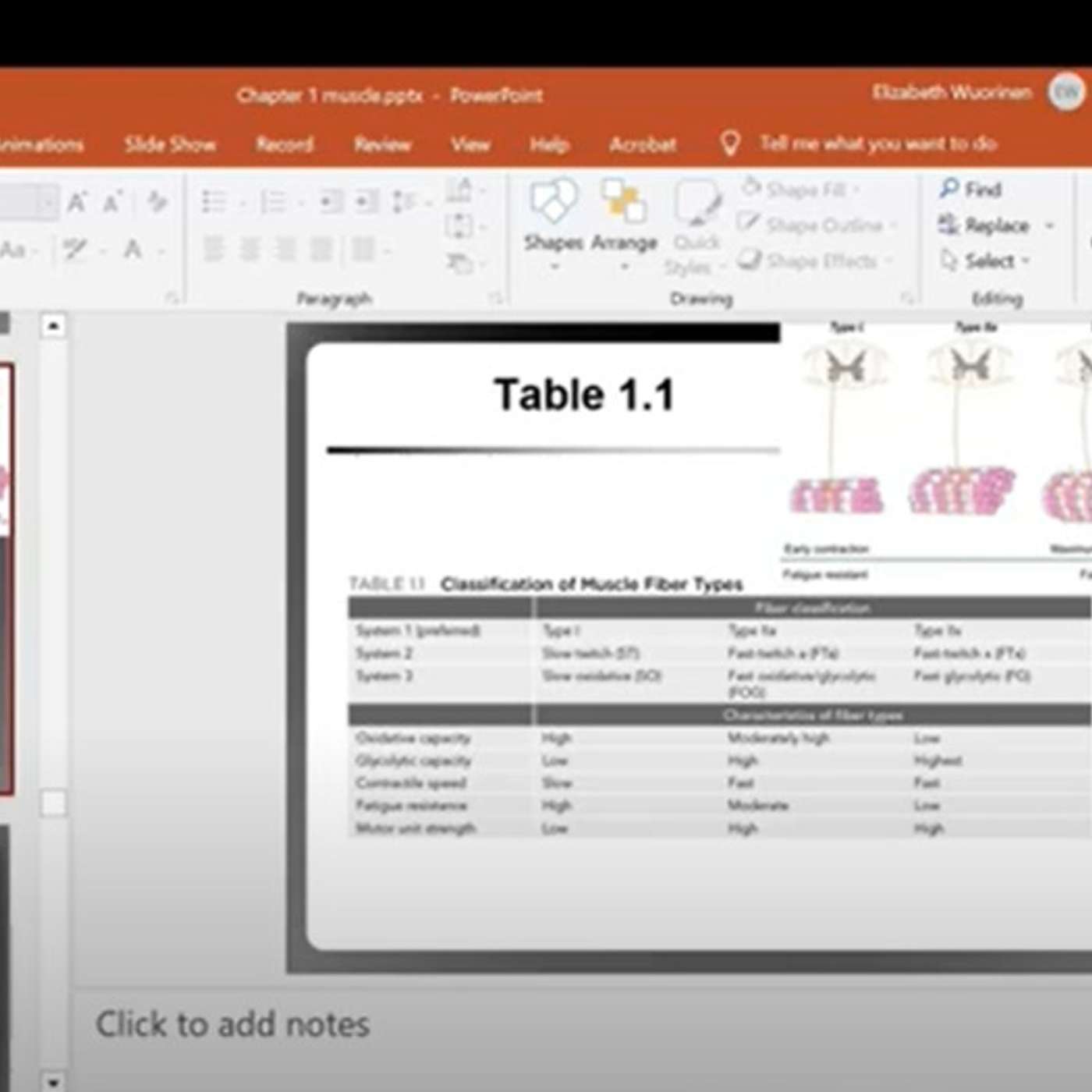Click the Tell me what you want to do box
Image resolution: width=1092 pixels, height=1092 pixels.
click(877, 144)
